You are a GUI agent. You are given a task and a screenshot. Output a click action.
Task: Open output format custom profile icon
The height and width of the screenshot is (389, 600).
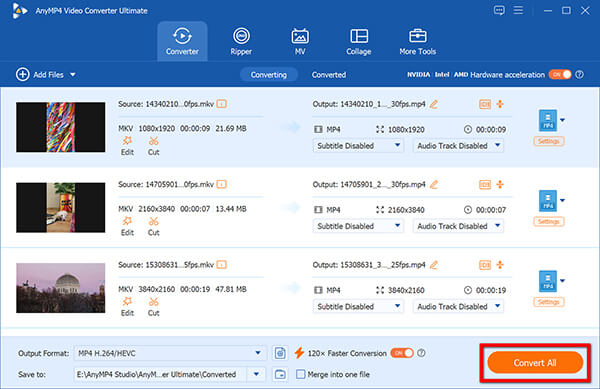pos(280,353)
